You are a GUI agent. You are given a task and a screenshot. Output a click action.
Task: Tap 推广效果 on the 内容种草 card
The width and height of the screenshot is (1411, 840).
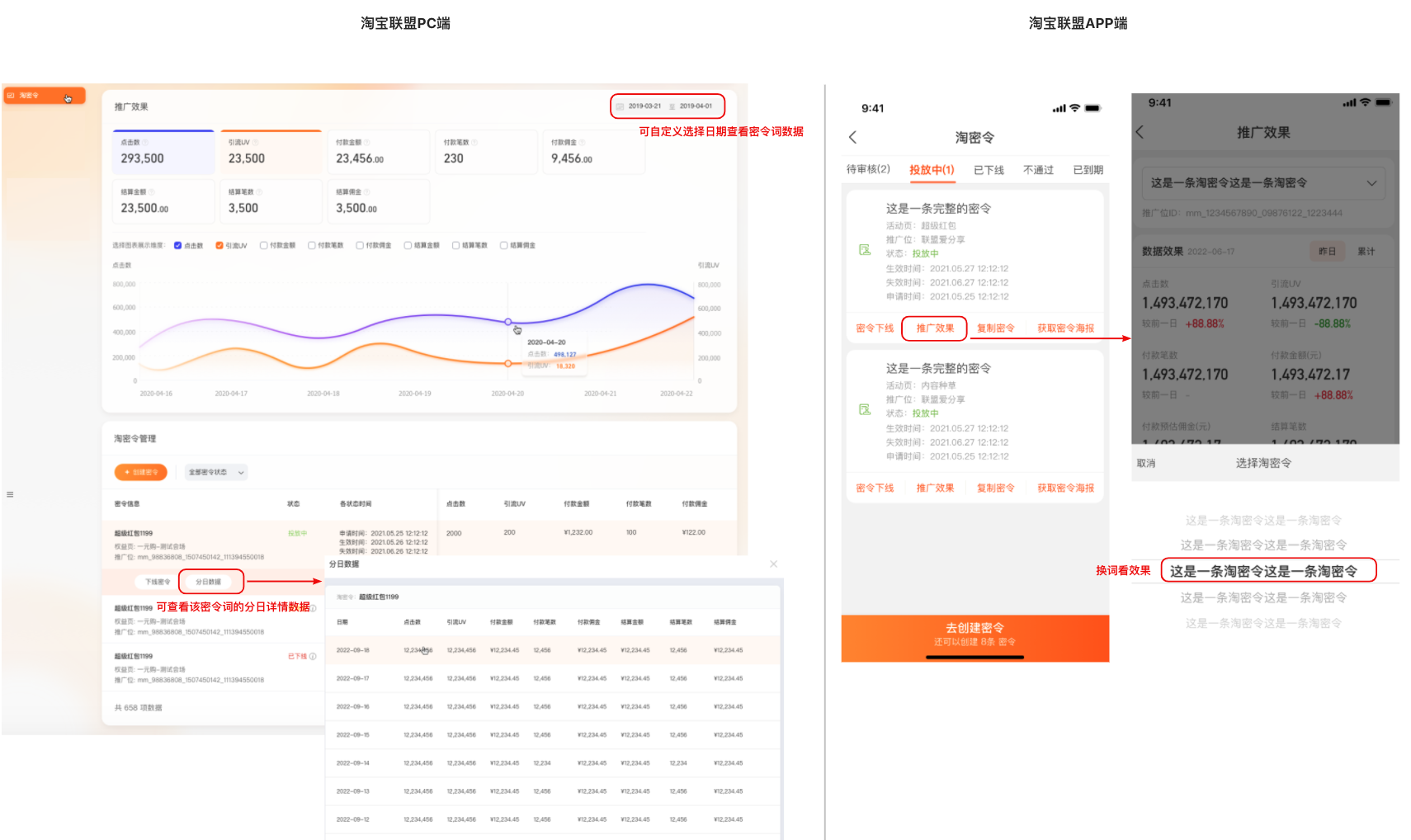coord(935,488)
